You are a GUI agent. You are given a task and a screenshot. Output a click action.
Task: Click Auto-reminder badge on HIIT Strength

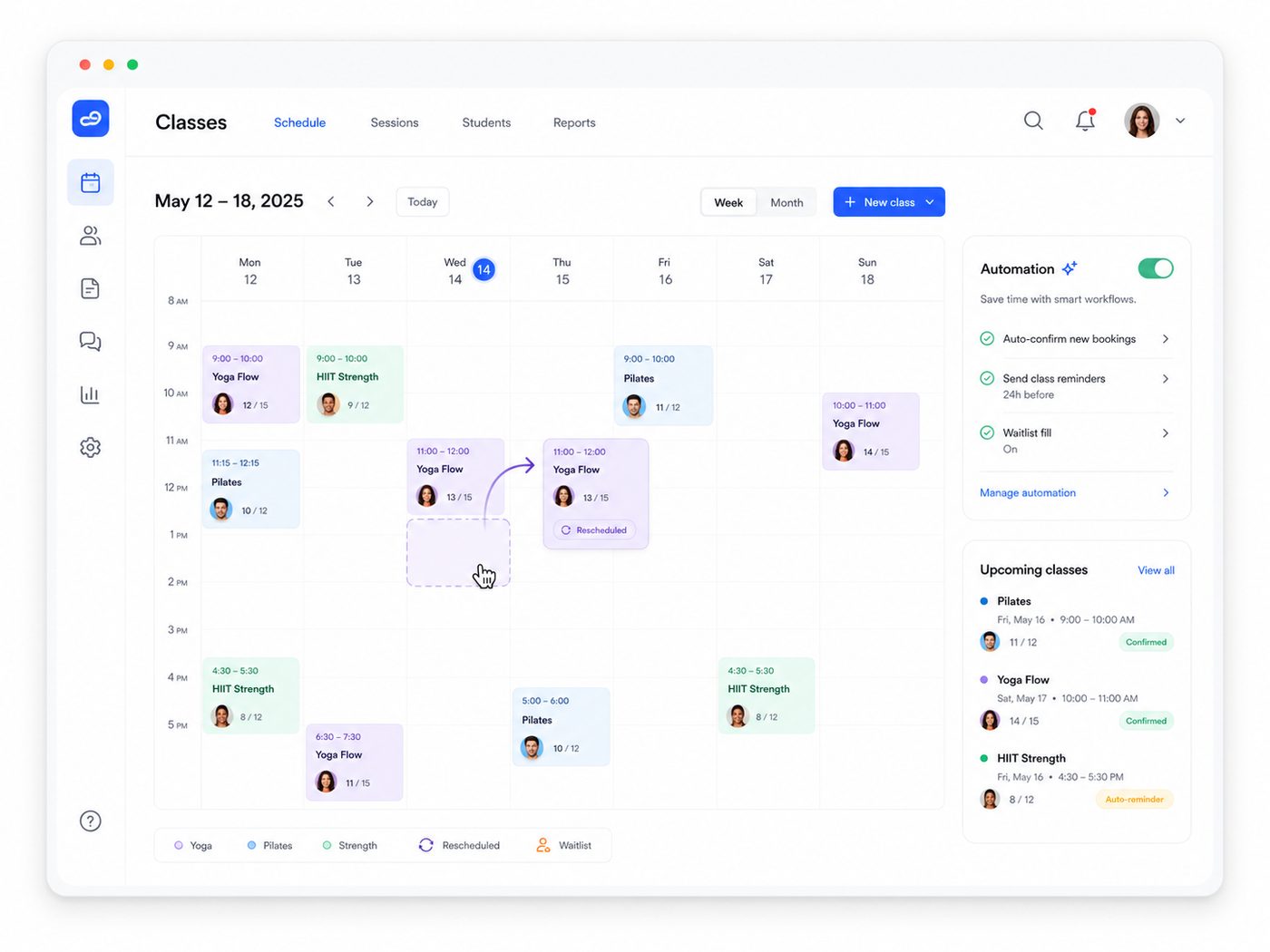(x=1134, y=800)
